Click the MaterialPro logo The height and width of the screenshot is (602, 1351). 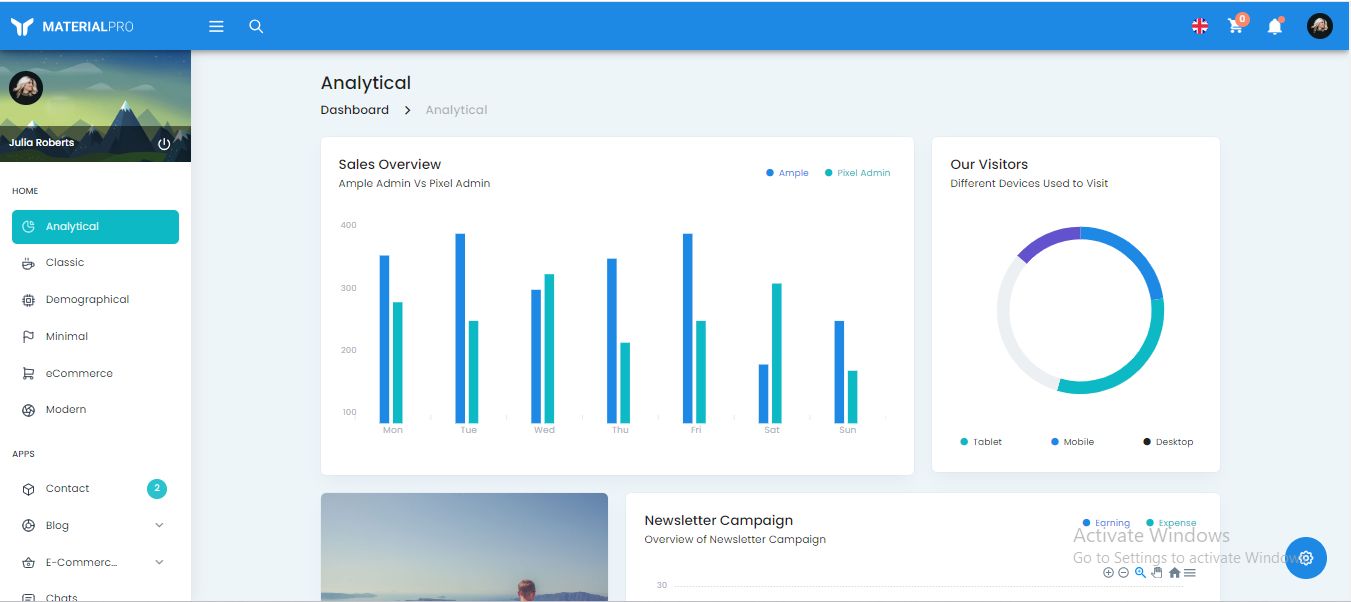click(72, 26)
